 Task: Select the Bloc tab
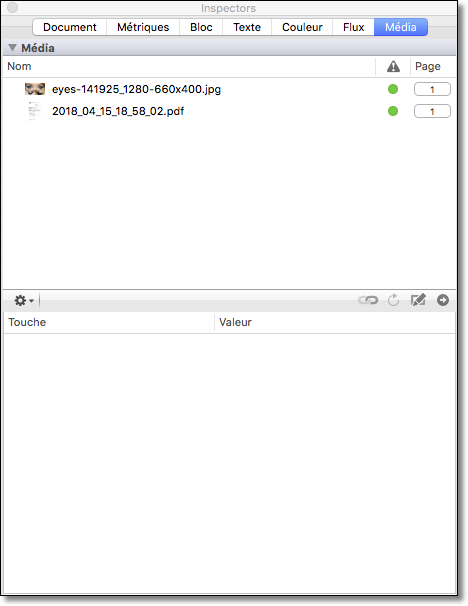pyautogui.click(x=201, y=27)
